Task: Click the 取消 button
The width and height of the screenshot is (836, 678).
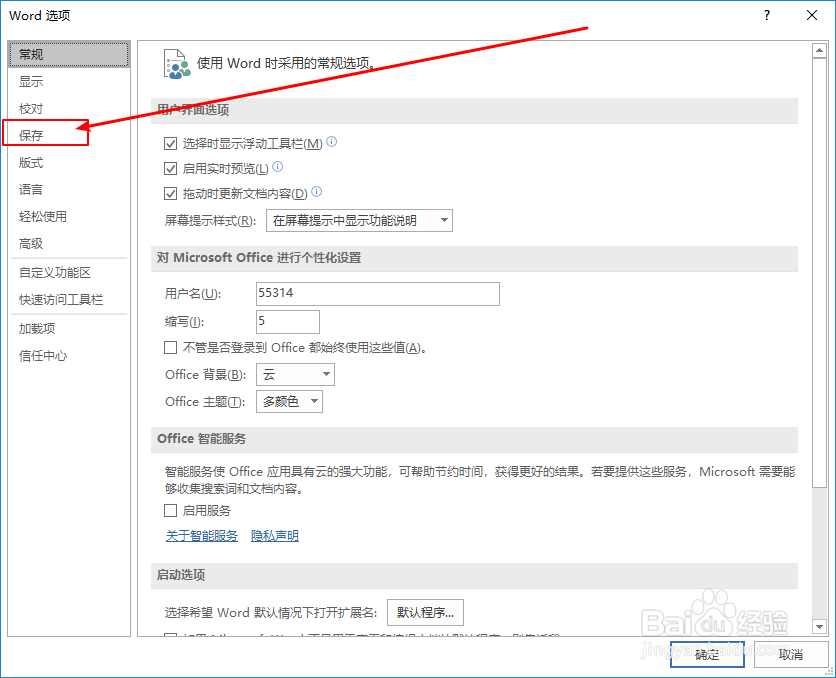Action: tap(791, 654)
